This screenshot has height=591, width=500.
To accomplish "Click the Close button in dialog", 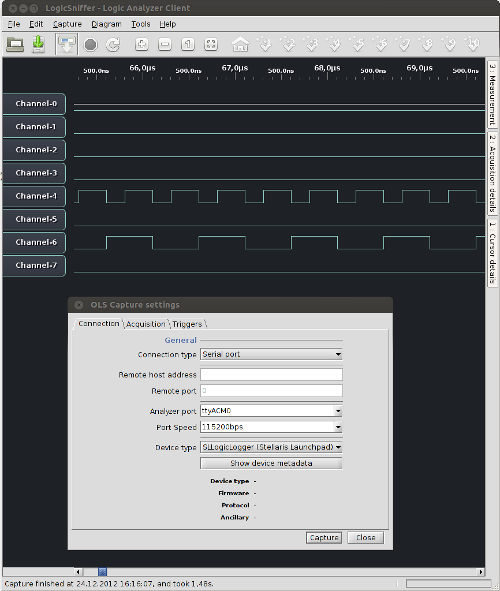I will click(365, 537).
